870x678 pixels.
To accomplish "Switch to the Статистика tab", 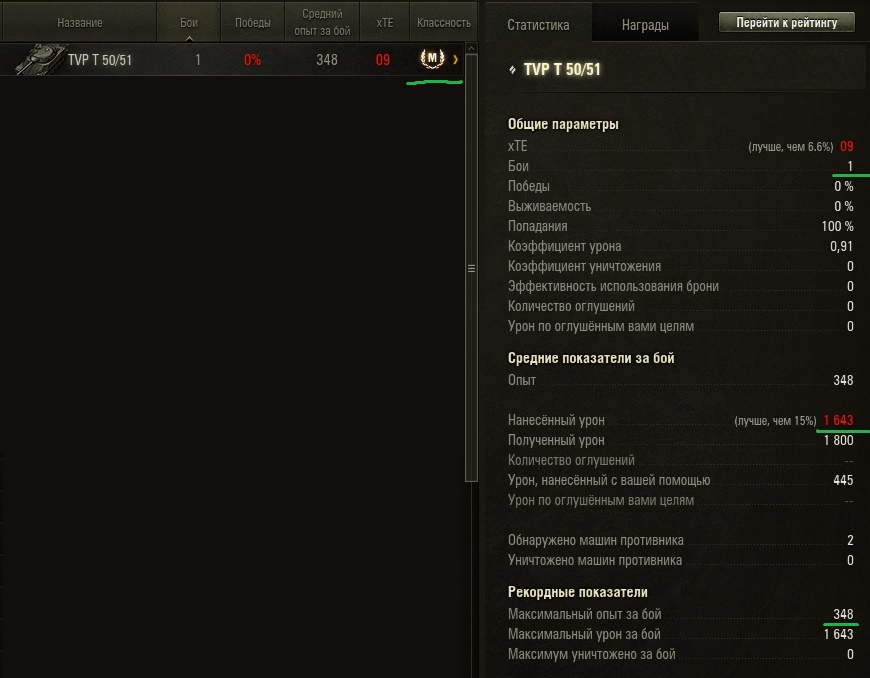I will [x=538, y=25].
